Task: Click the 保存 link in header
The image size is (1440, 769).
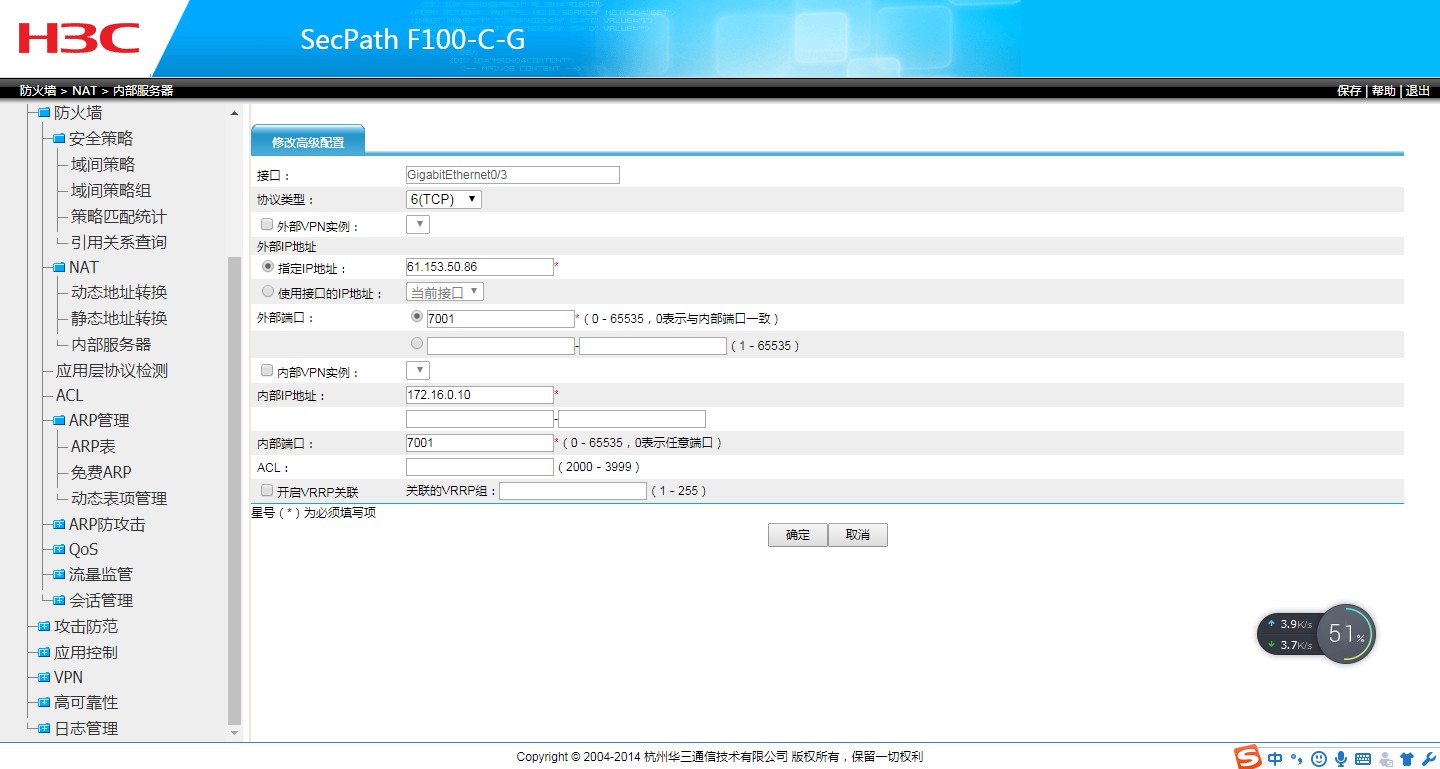Action: [x=1349, y=91]
